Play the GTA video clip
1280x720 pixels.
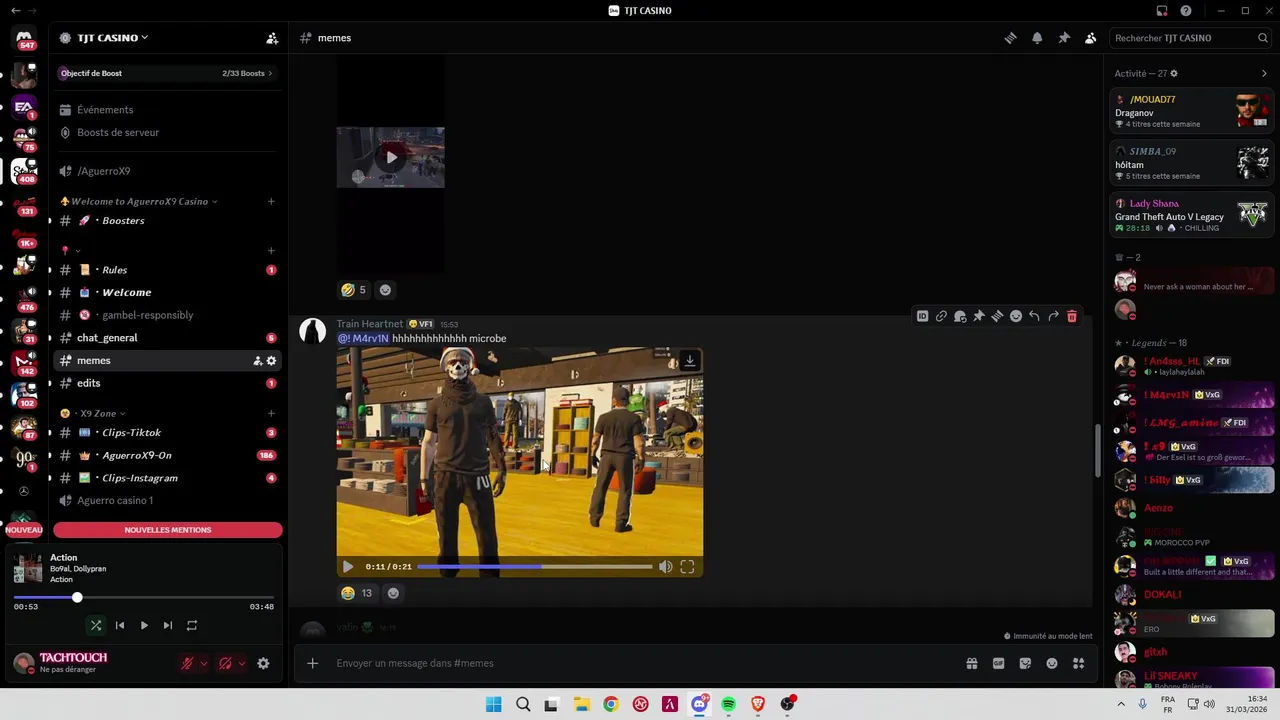click(x=348, y=566)
